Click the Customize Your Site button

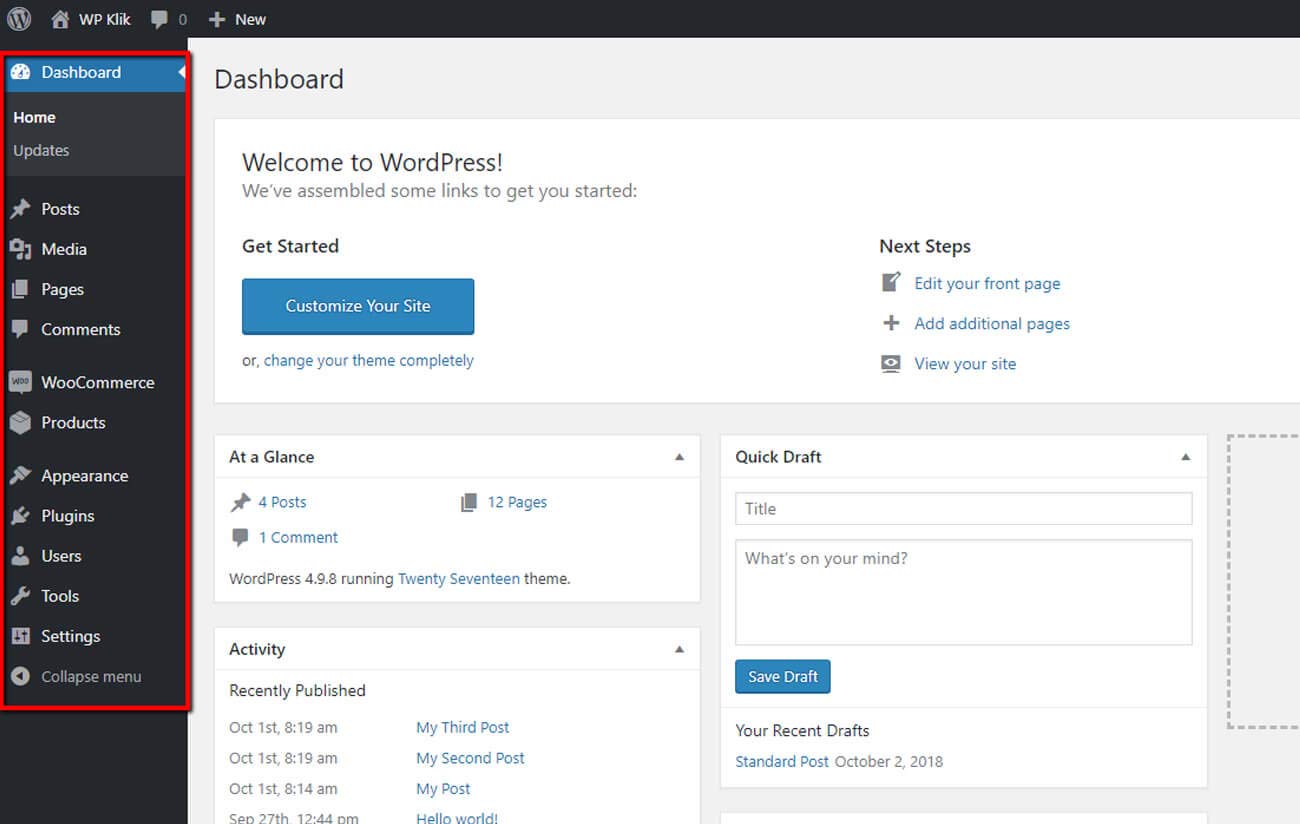358,306
